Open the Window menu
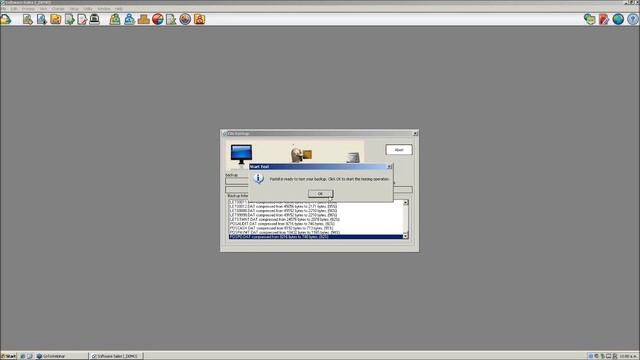640x360 pixels. click(104, 9)
